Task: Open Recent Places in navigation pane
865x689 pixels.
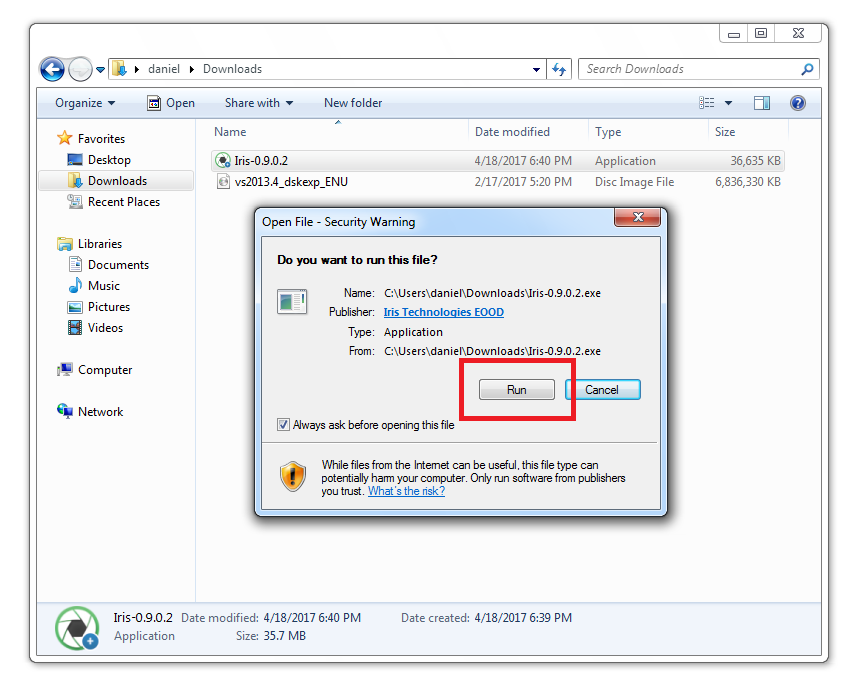Action: pyautogui.click(x=124, y=202)
